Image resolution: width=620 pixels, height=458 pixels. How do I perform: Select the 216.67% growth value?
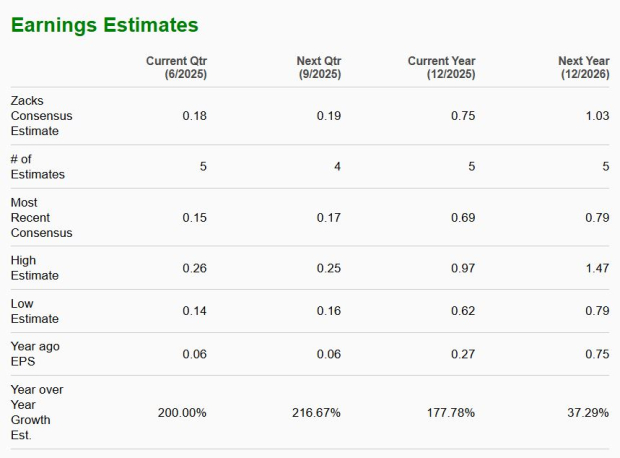point(316,413)
